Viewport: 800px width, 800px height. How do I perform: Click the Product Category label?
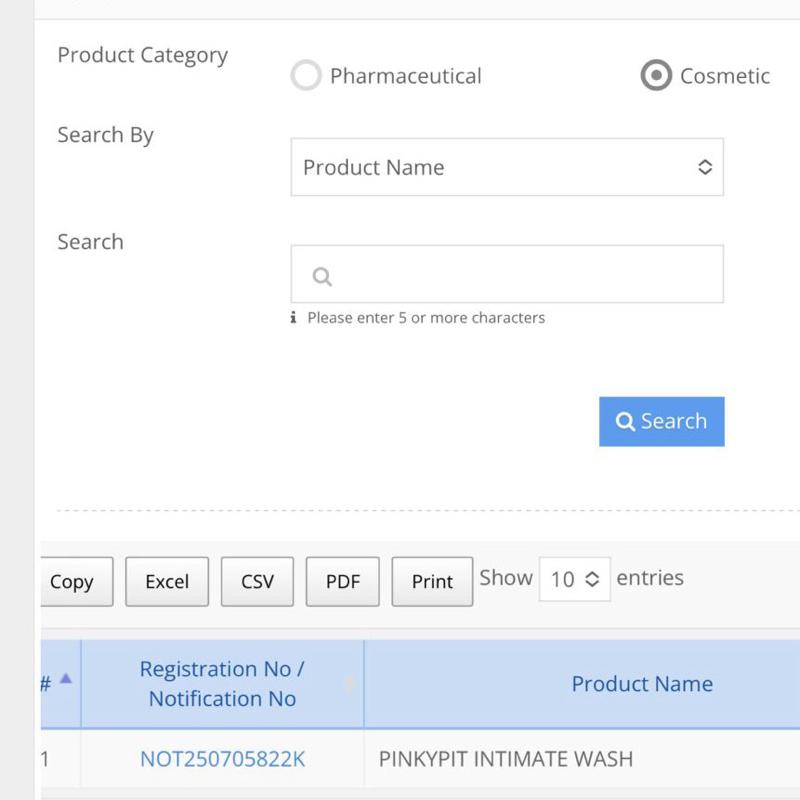143,55
